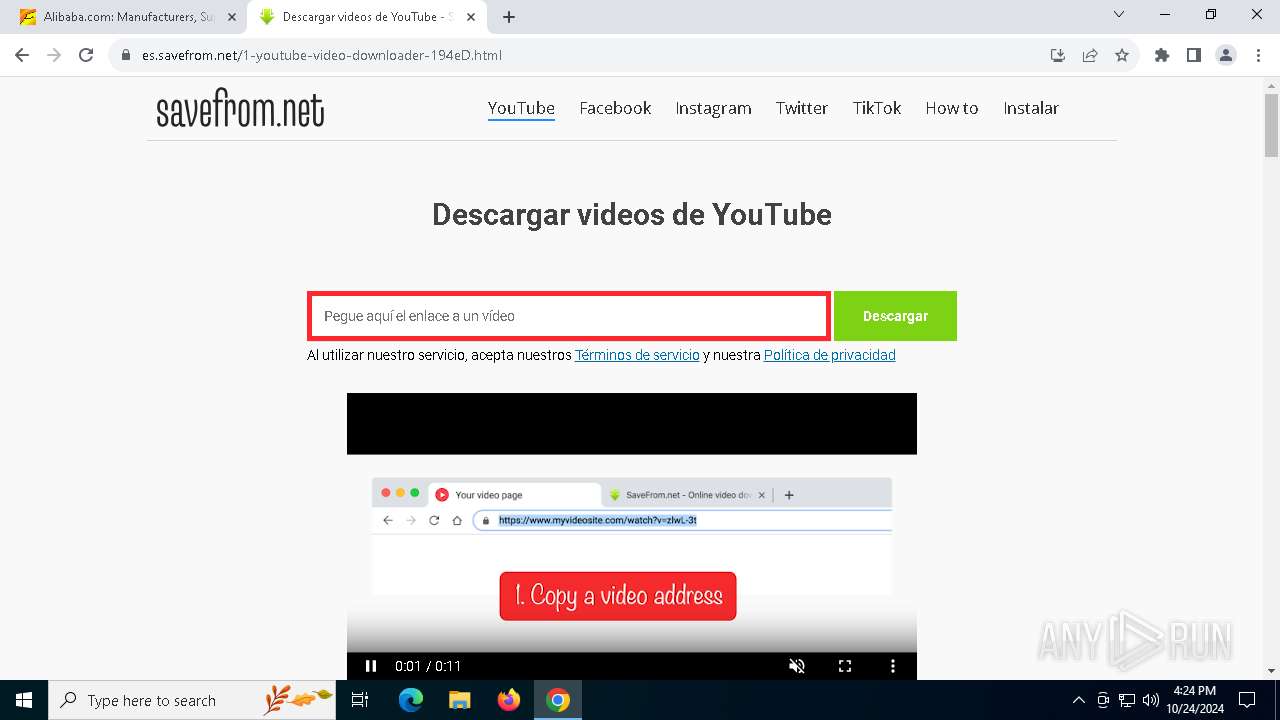This screenshot has height=720, width=1280.
Task: Launch Firefox from taskbar
Action: [x=509, y=700]
